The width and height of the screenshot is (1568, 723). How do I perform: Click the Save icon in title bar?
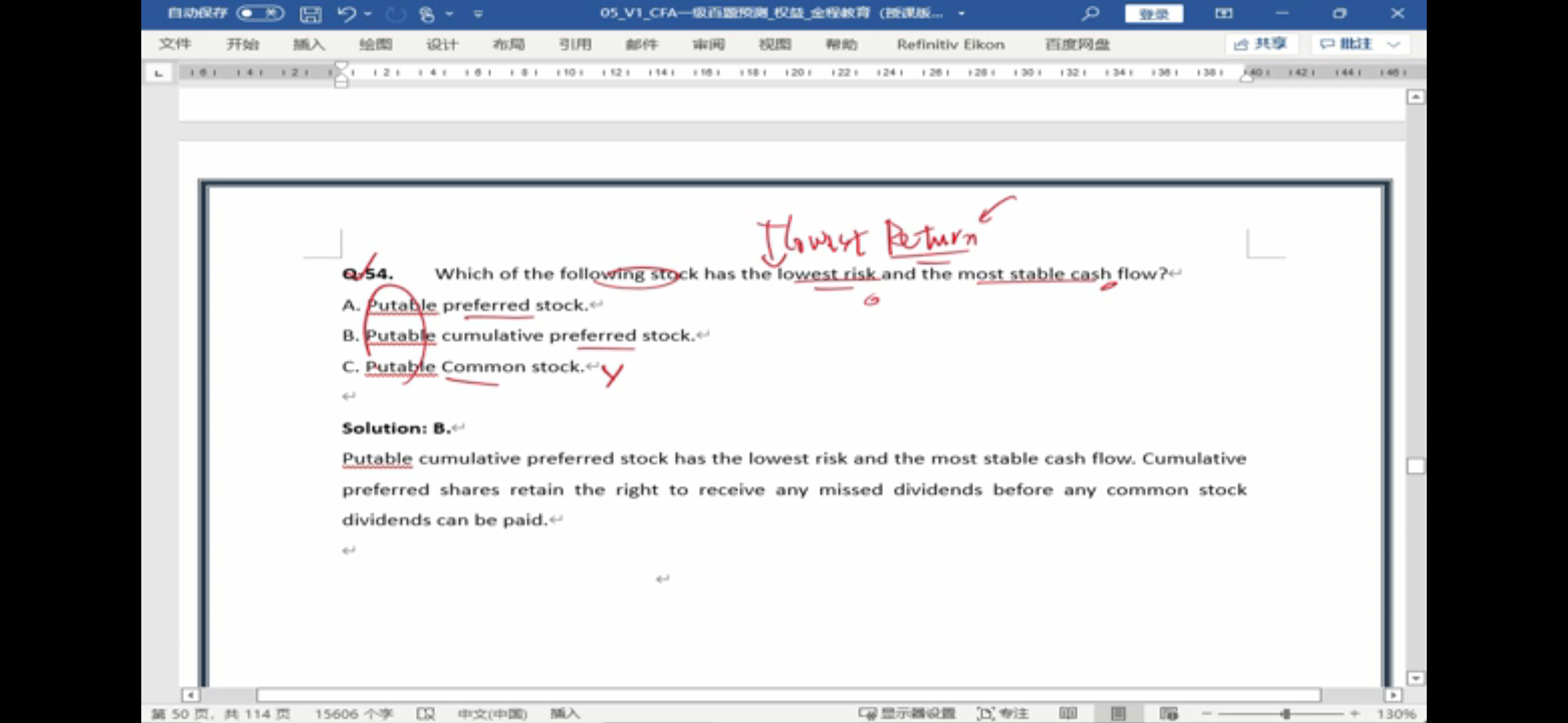pos(310,14)
